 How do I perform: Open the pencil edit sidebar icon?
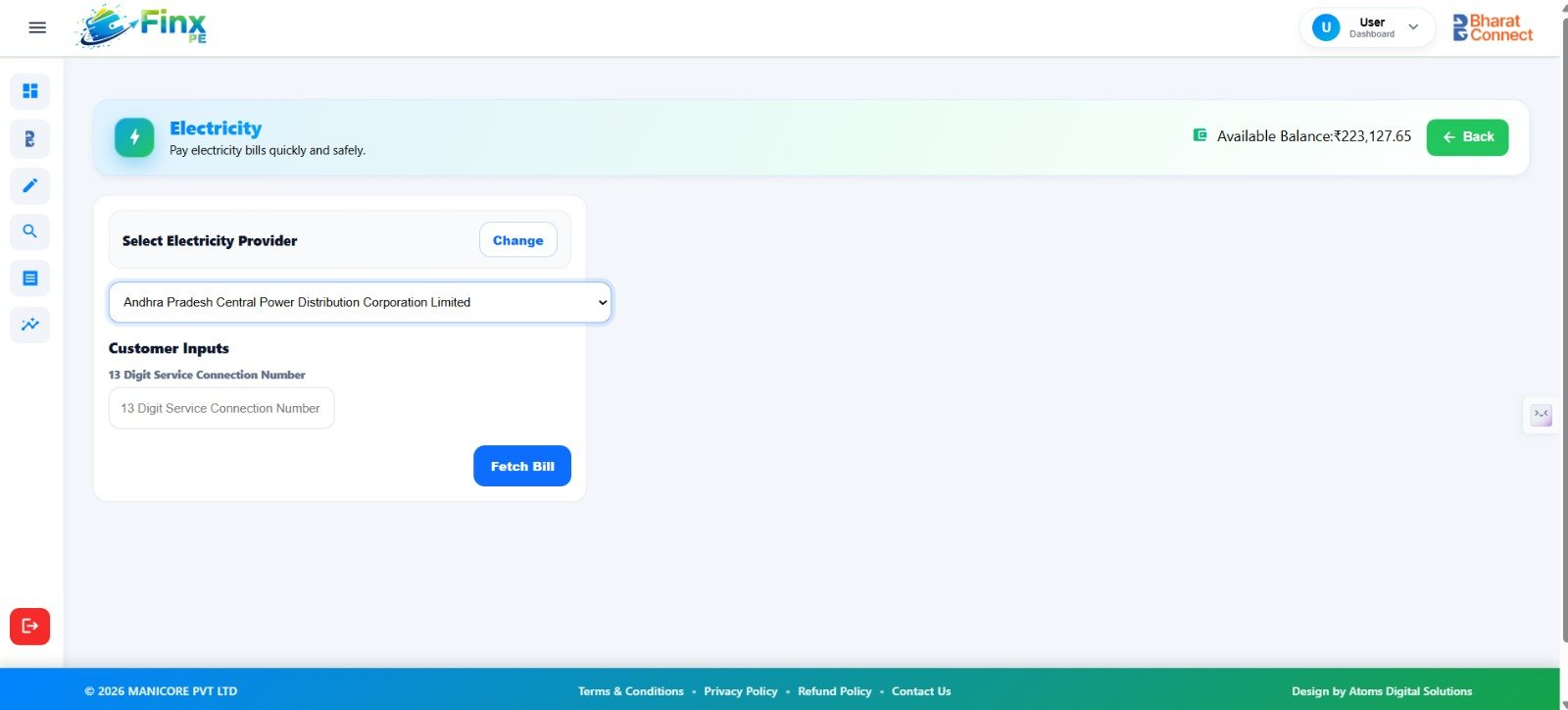[x=30, y=185]
